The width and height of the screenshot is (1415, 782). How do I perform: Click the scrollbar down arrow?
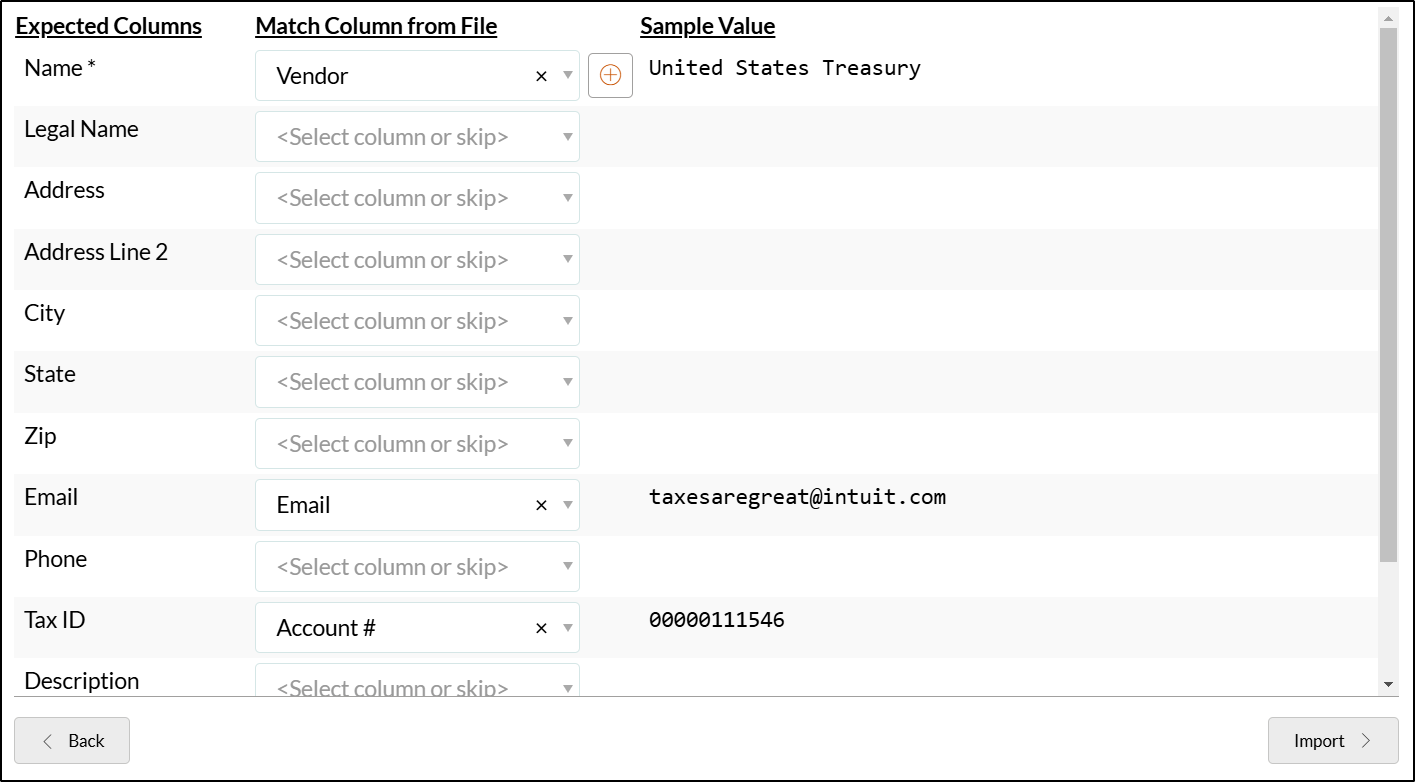coord(1388,684)
